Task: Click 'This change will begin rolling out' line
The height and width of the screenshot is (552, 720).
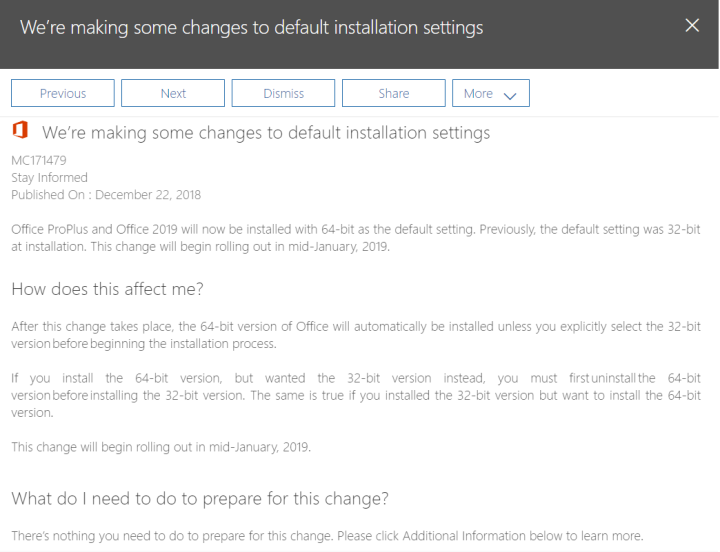Action: pos(161,447)
